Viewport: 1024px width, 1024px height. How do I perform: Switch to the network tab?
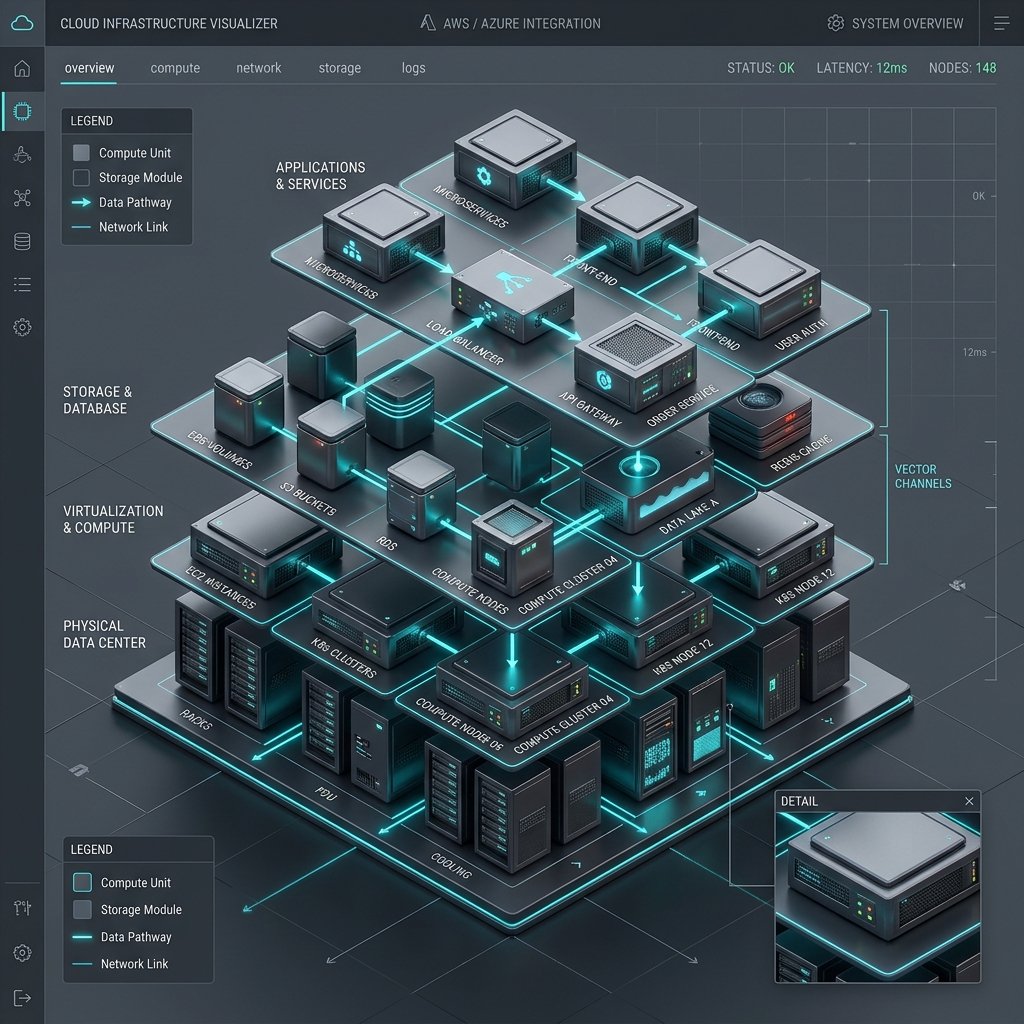coord(259,68)
